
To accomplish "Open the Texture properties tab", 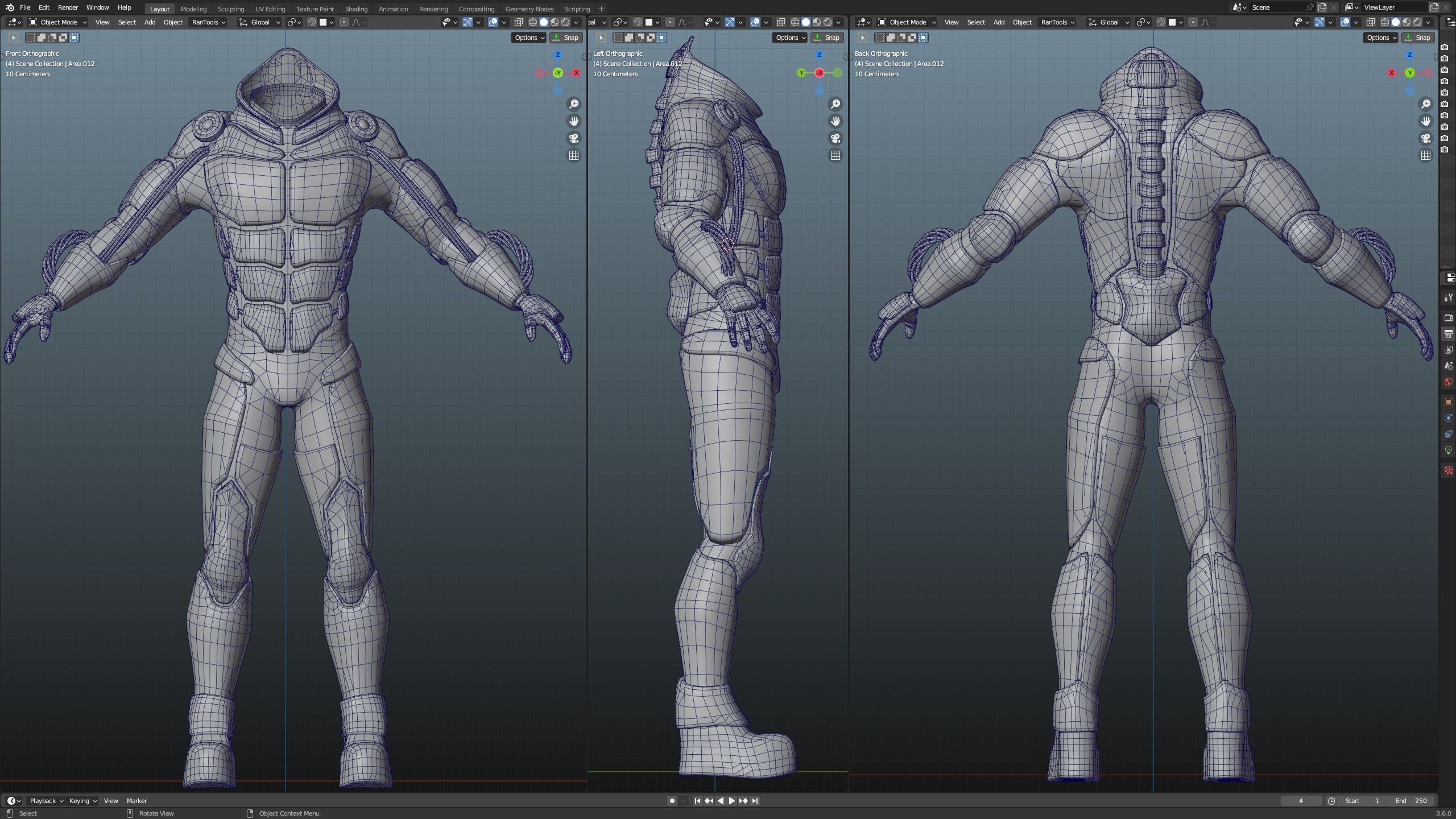I will click(1449, 470).
